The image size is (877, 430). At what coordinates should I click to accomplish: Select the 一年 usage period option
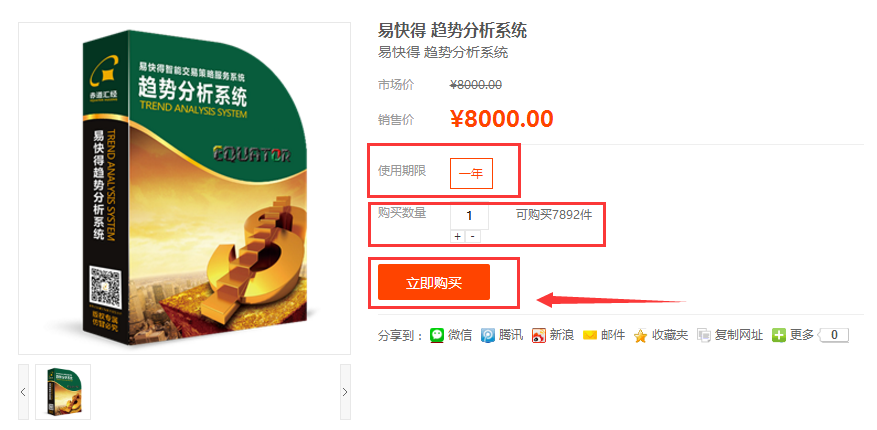471,173
